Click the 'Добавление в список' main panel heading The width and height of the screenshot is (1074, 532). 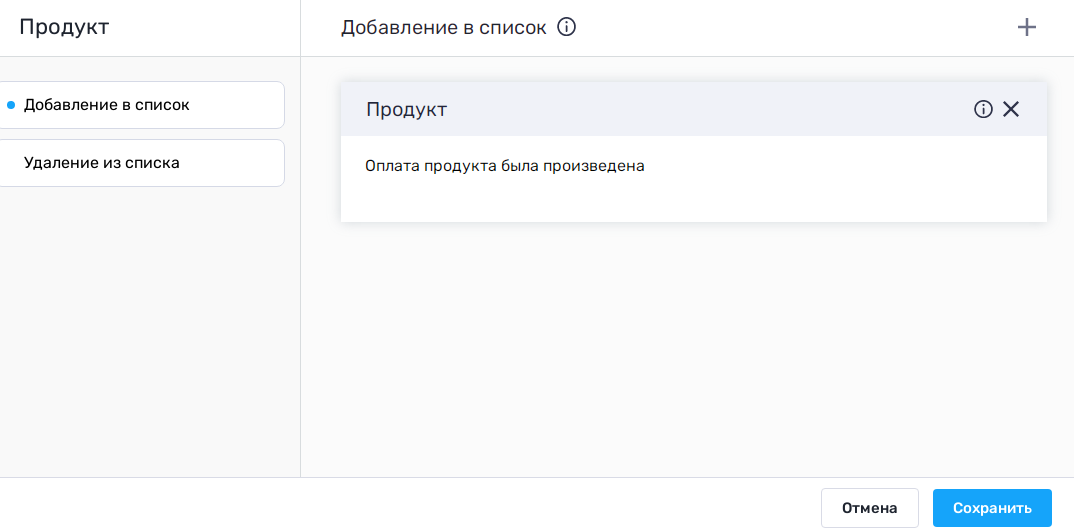pyautogui.click(x=443, y=28)
